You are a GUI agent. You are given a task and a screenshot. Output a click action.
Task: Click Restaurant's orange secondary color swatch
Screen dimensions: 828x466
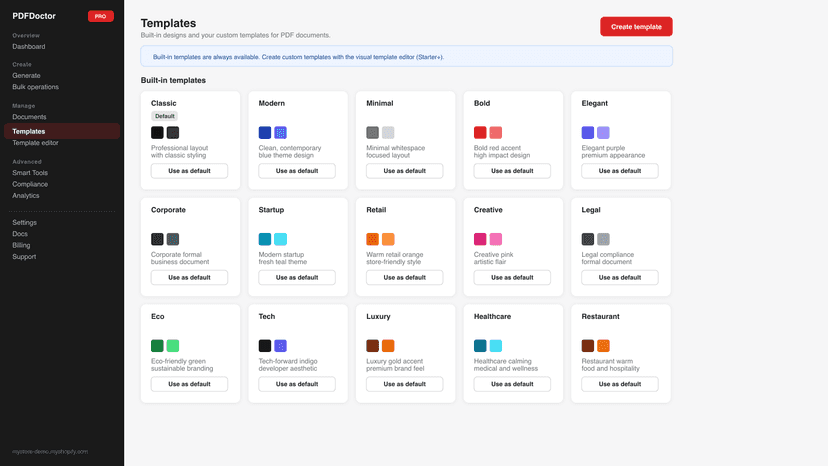click(x=603, y=346)
